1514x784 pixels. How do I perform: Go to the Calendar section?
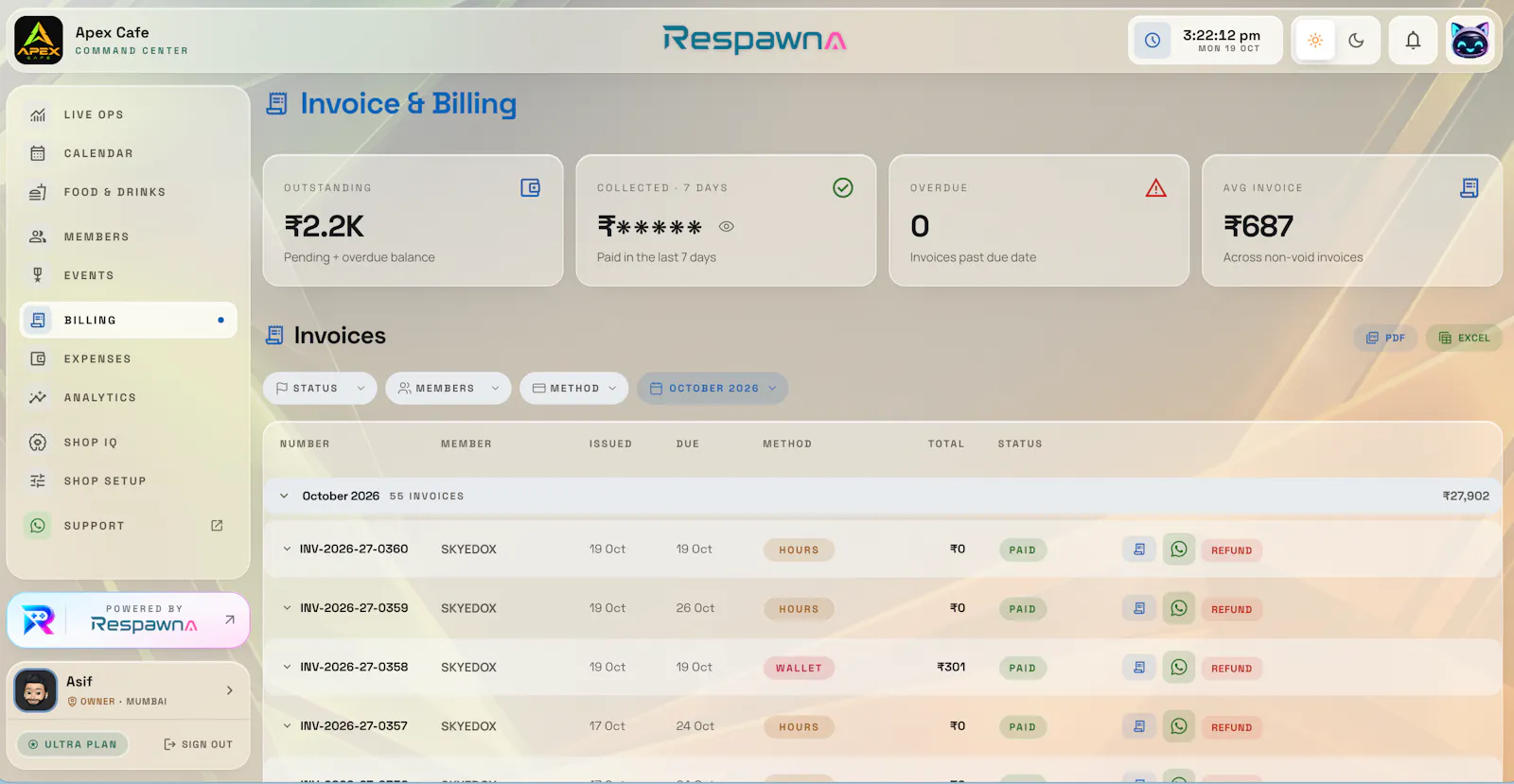coord(129,153)
